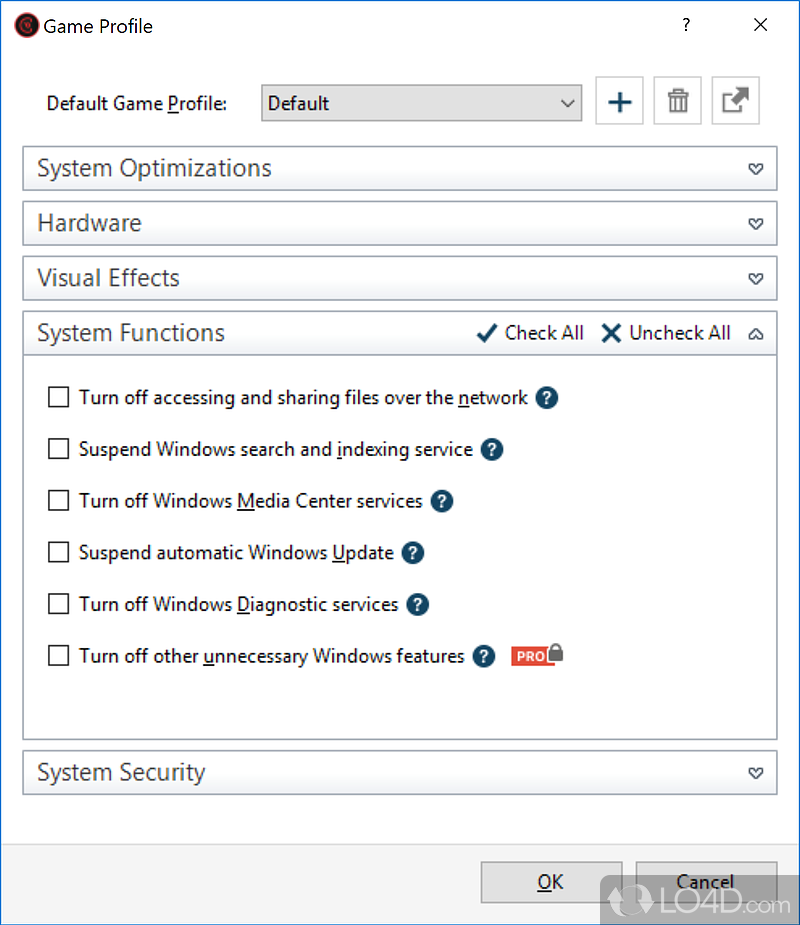Click the delete profile trash icon
Screen dimensions: 800x925
pos(677,102)
